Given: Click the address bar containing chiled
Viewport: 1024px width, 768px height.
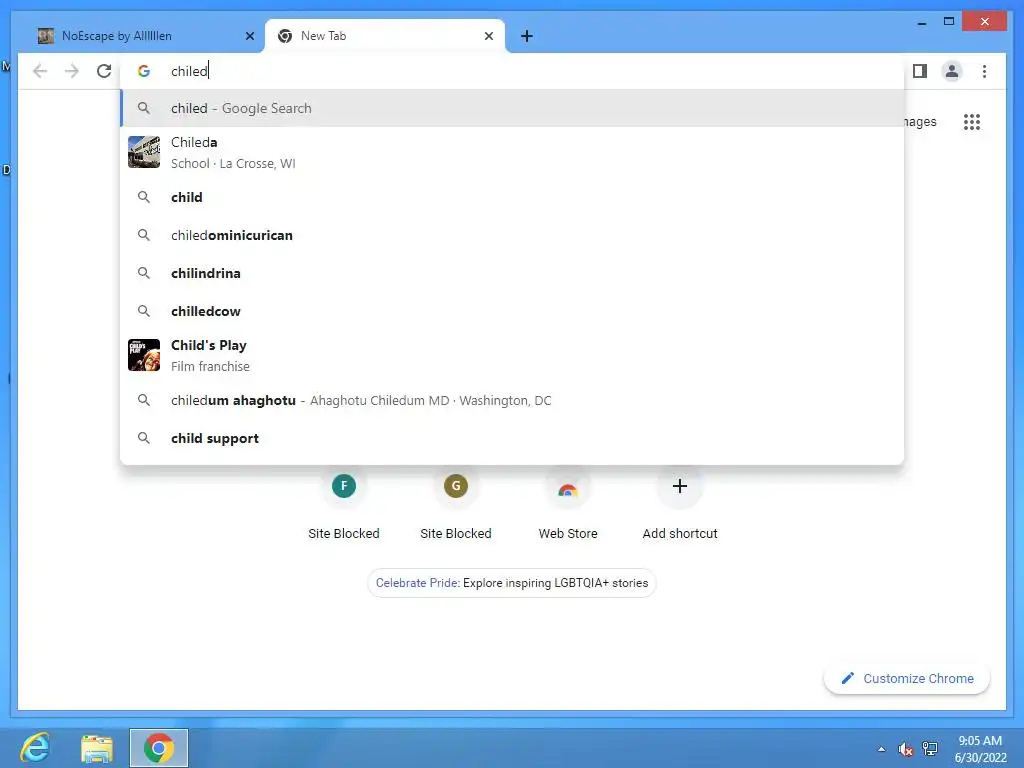Looking at the screenshot, I should [512, 71].
